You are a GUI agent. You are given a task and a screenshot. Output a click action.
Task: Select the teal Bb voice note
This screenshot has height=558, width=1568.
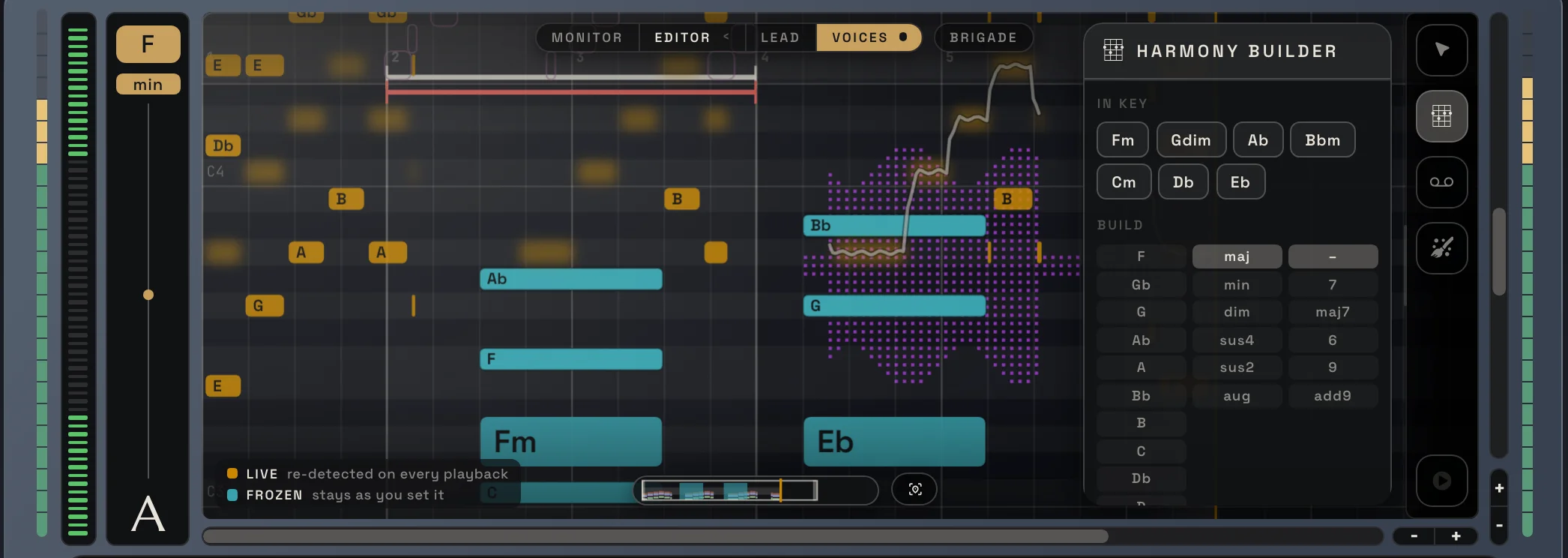pos(894,226)
